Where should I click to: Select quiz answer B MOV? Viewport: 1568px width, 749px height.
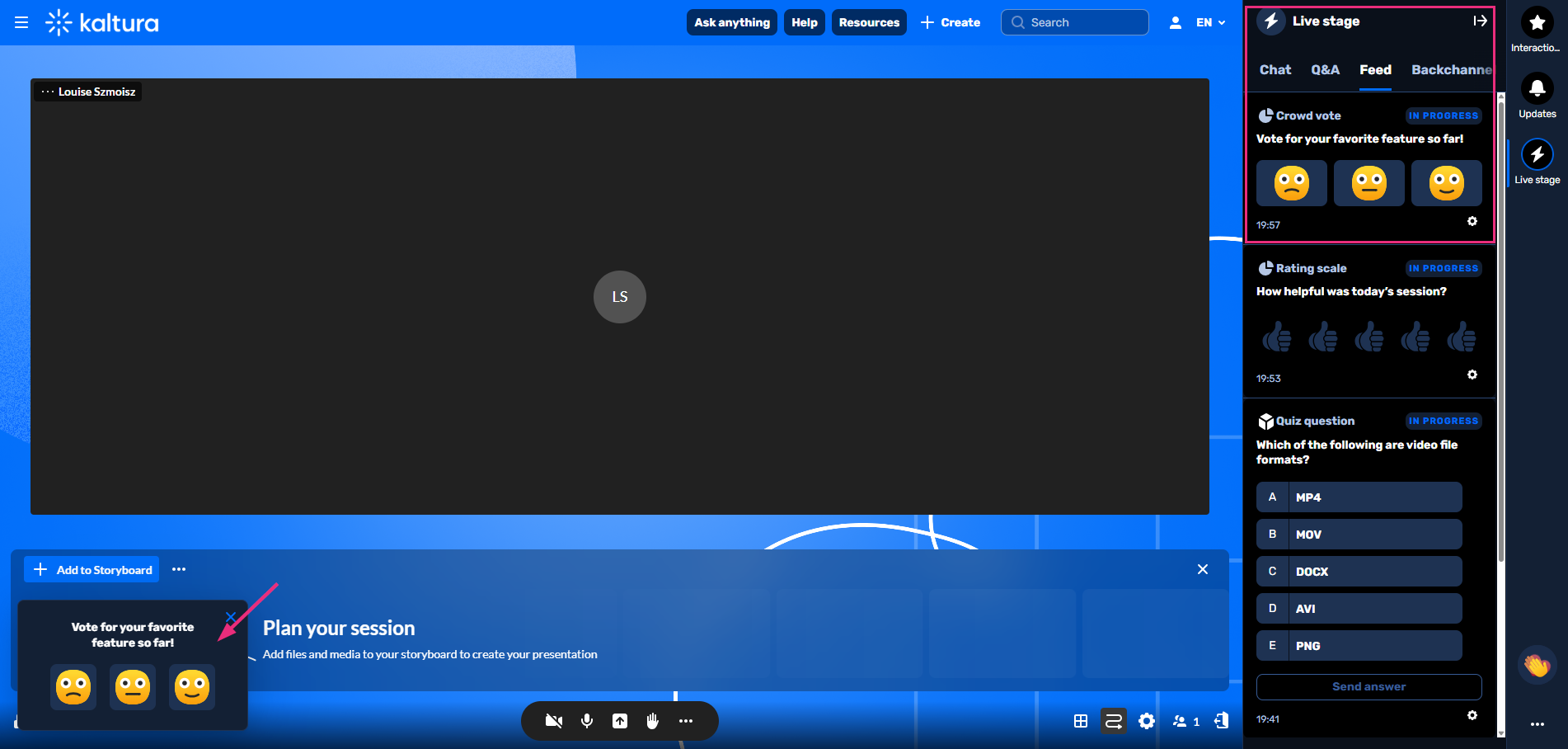click(1359, 535)
